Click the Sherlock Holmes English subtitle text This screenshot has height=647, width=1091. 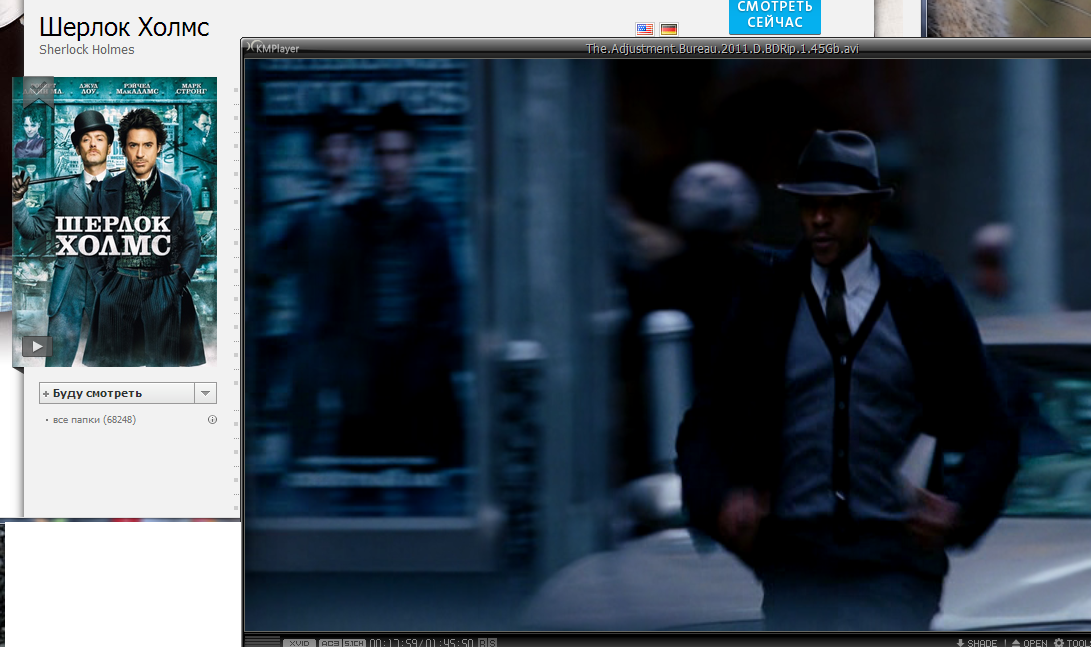pos(87,50)
